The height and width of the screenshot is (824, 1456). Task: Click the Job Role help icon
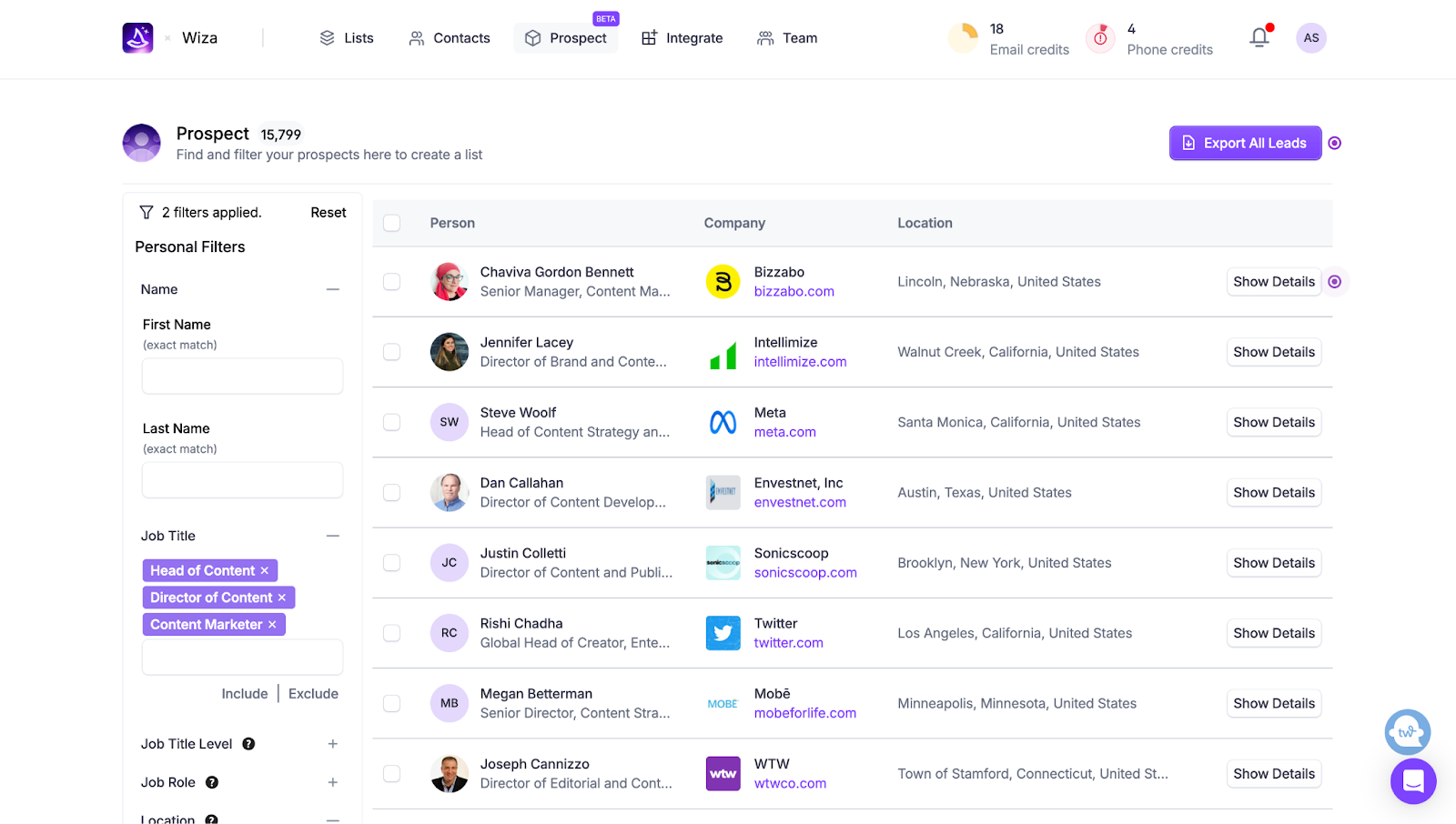point(212,782)
